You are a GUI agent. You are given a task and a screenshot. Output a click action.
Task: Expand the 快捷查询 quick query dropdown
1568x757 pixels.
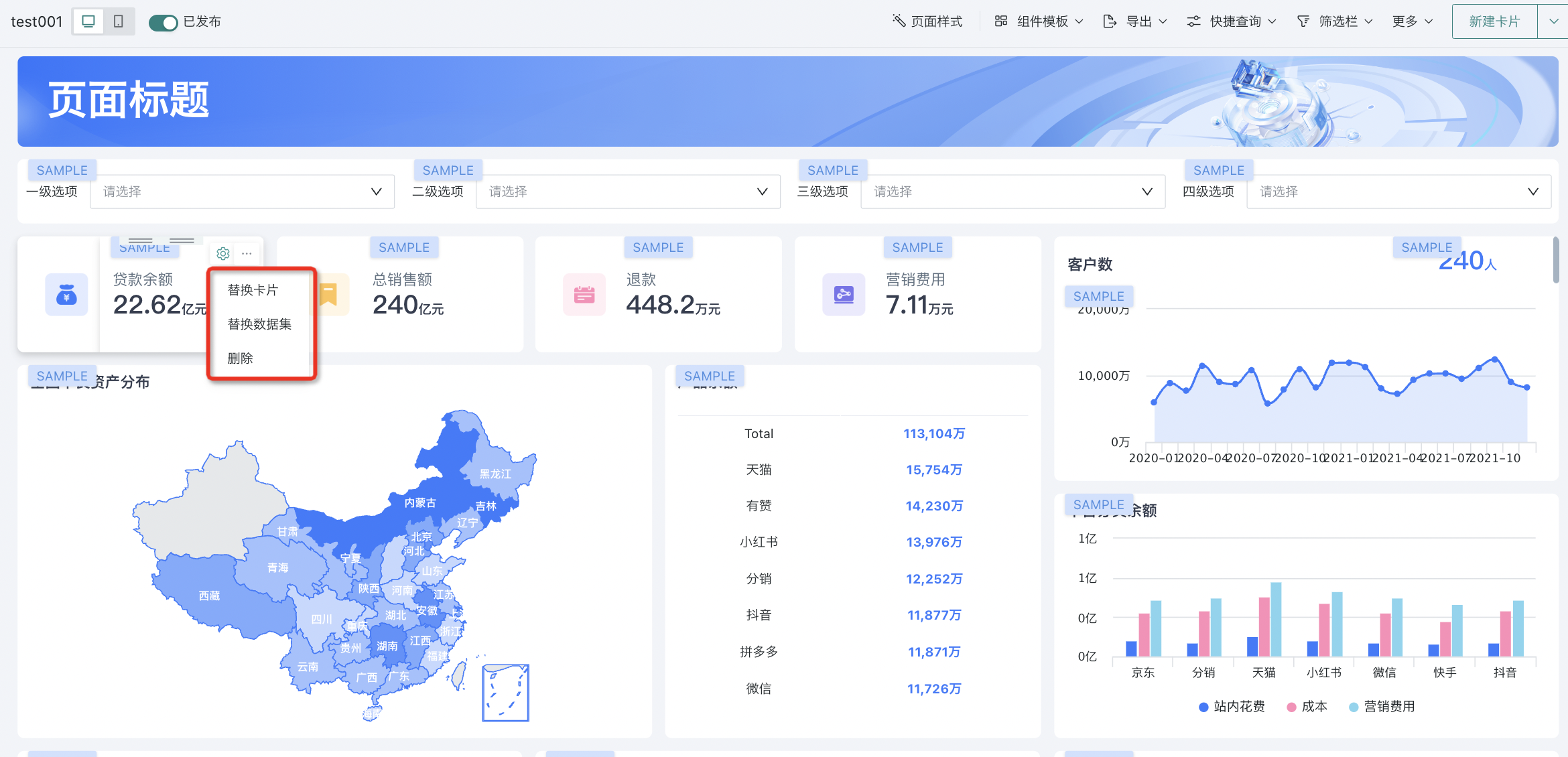point(1232,21)
